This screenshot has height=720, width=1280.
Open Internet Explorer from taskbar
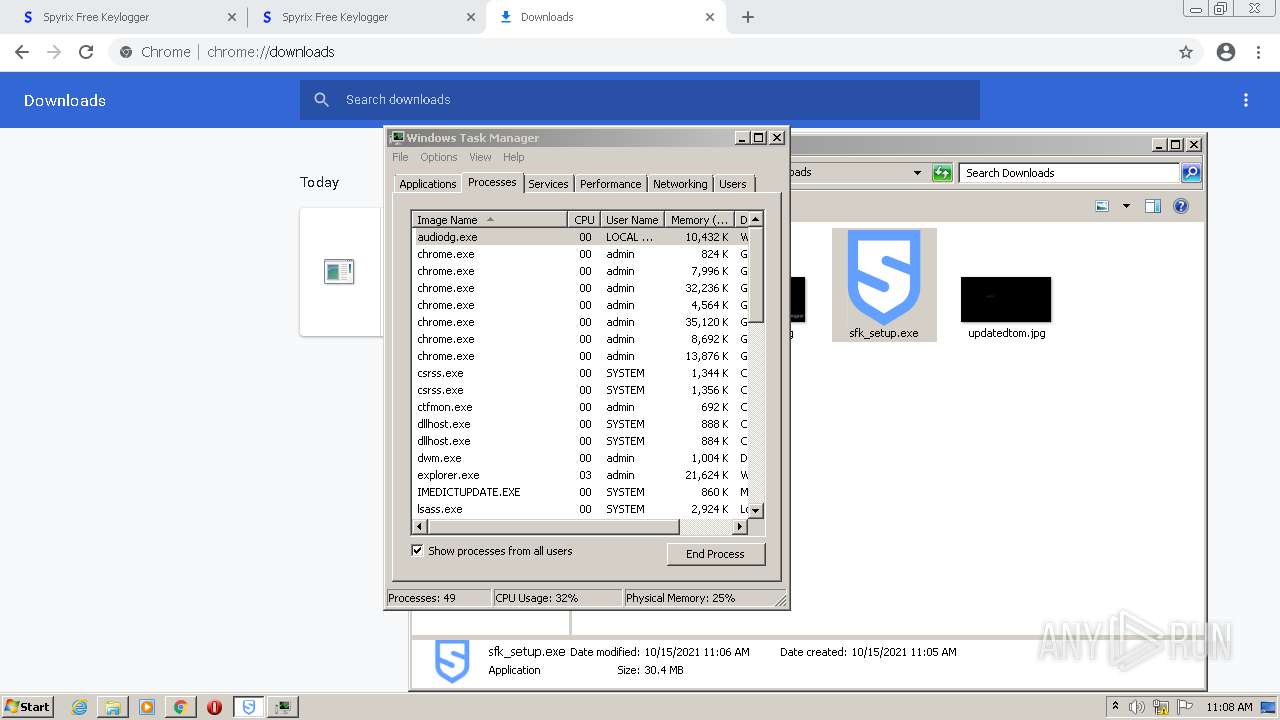tap(79, 707)
